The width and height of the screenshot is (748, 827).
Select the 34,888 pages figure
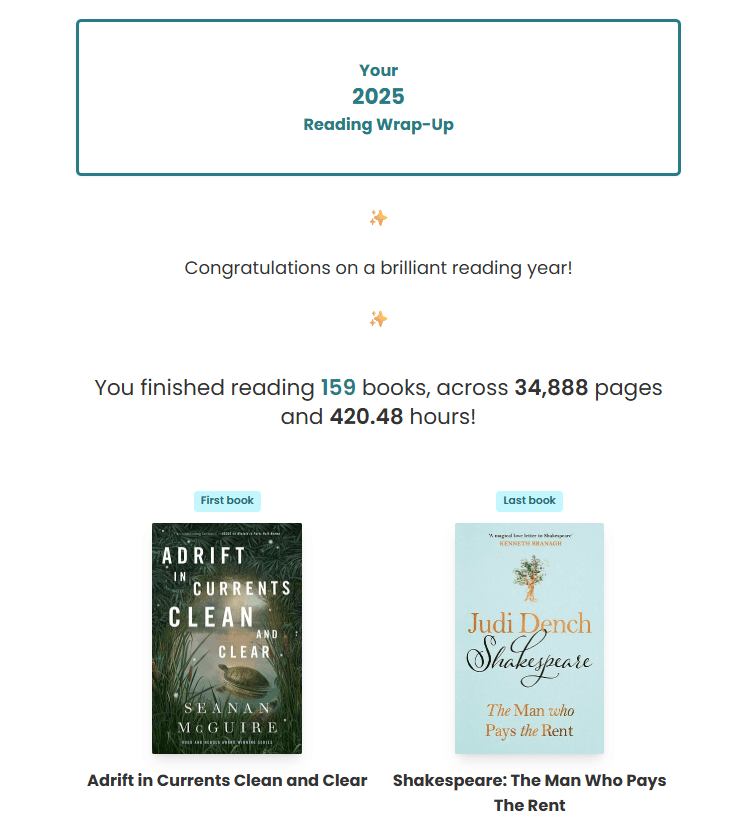[551, 388]
